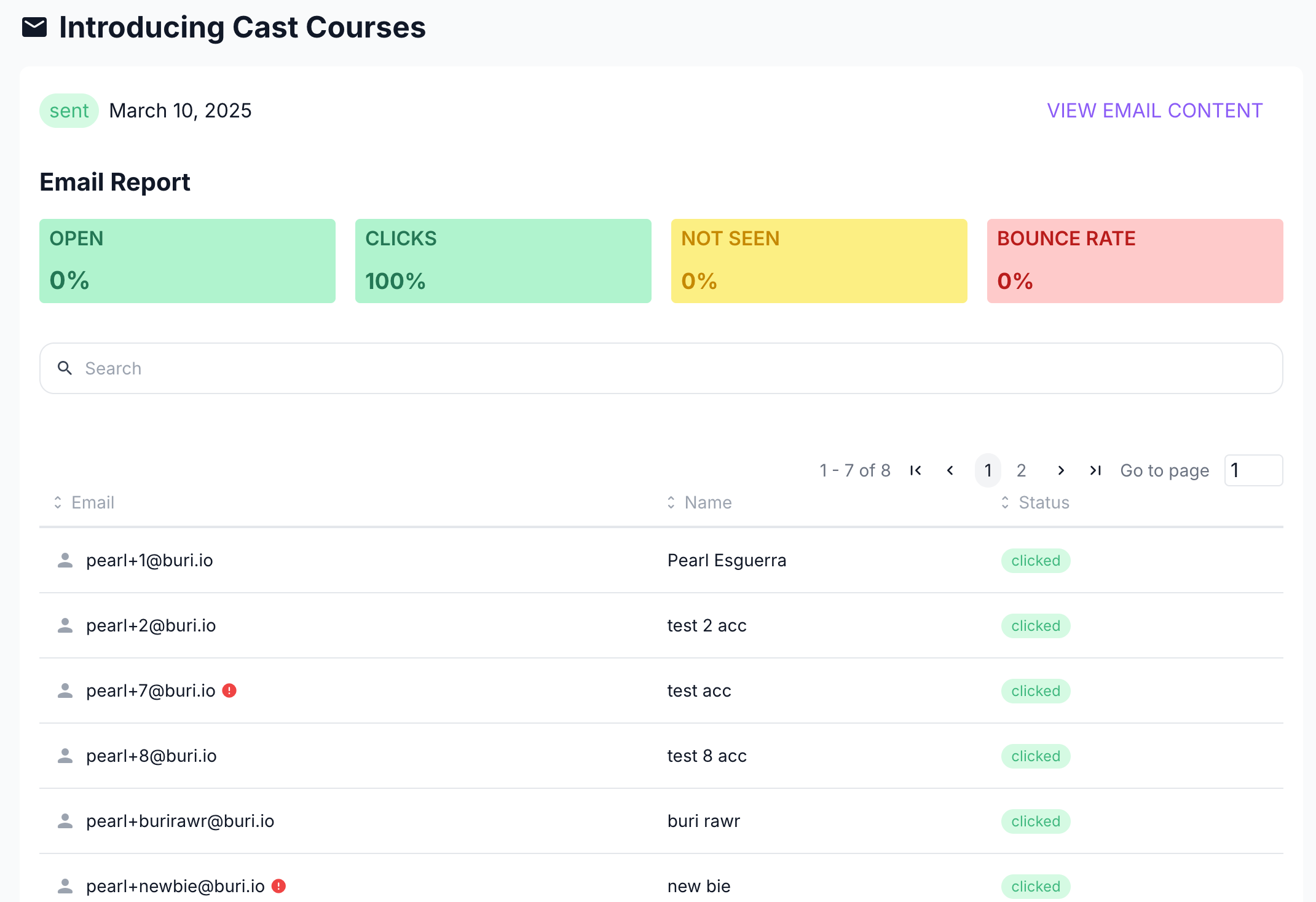Image resolution: width=1316 pixels, height=902 pixels.
Task: Go to the previous page chevron
Action: coord(950,470)
